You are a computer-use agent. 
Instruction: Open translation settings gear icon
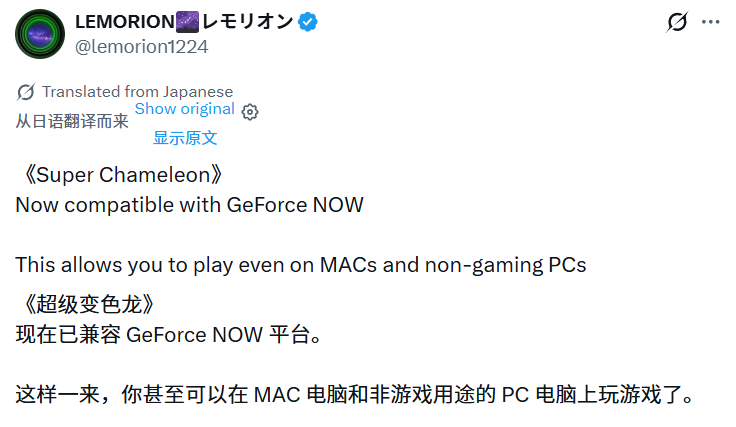(x=250, y=112)
